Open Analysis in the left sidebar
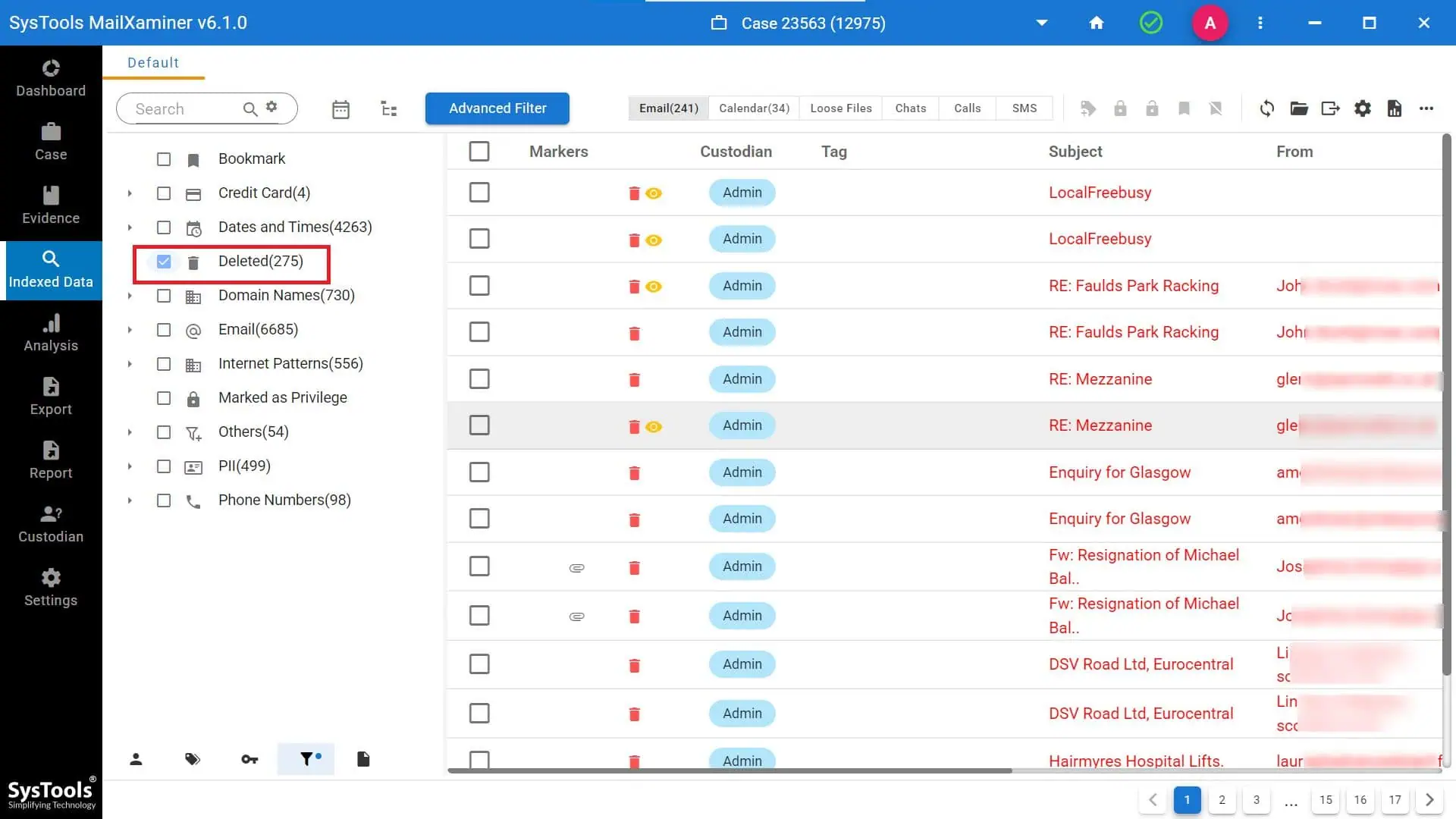 (x=51, y=334)
